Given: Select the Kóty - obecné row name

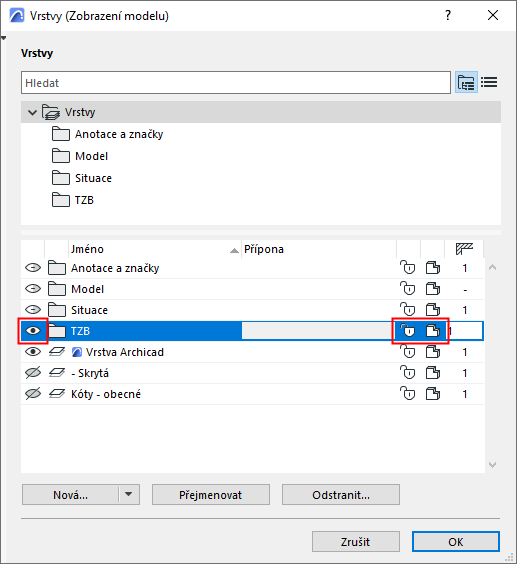Looking at the screenshot, I should pos(106,394).
